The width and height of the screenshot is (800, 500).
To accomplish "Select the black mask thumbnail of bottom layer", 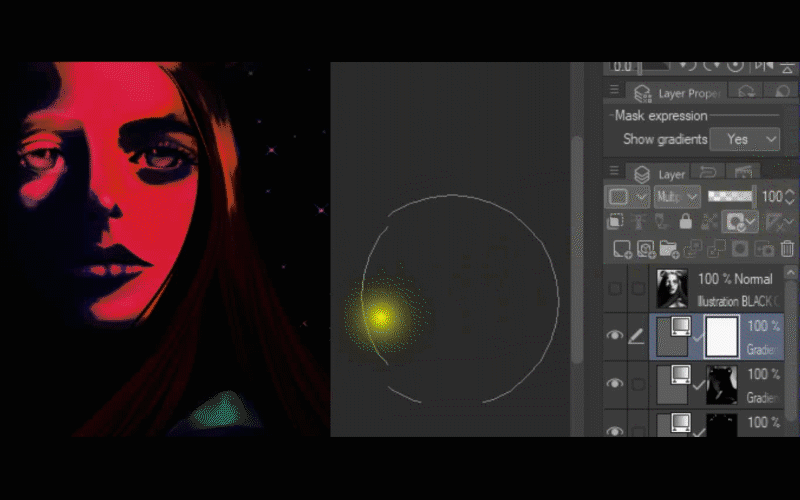I will click(x=721, y=426).
